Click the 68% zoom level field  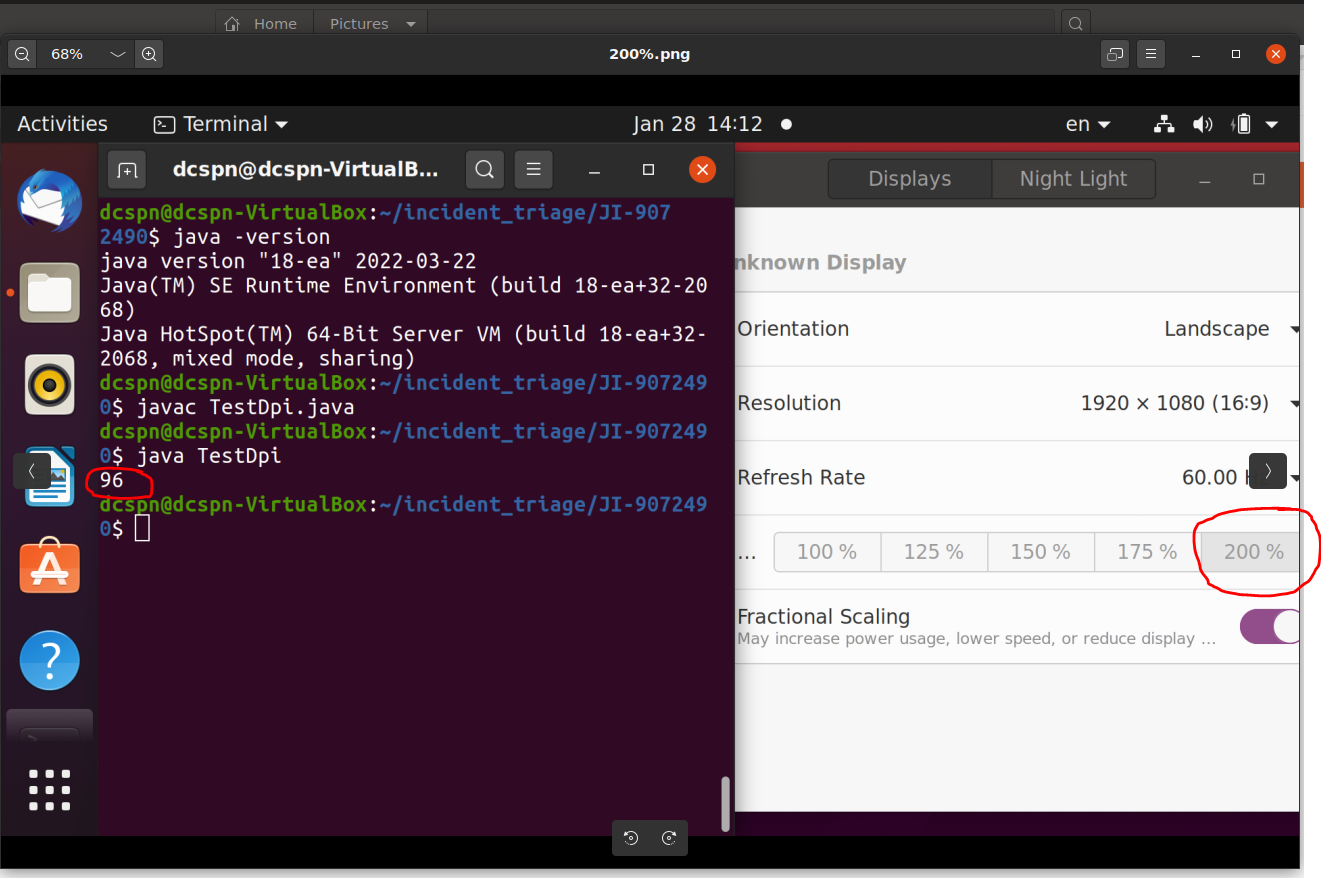(x=67, y=54)
